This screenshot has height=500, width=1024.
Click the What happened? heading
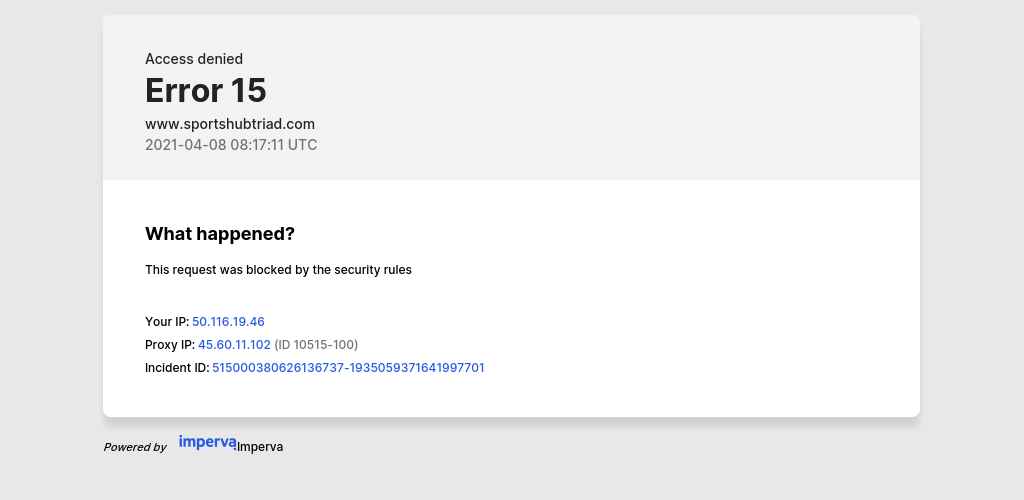point(220,234)
